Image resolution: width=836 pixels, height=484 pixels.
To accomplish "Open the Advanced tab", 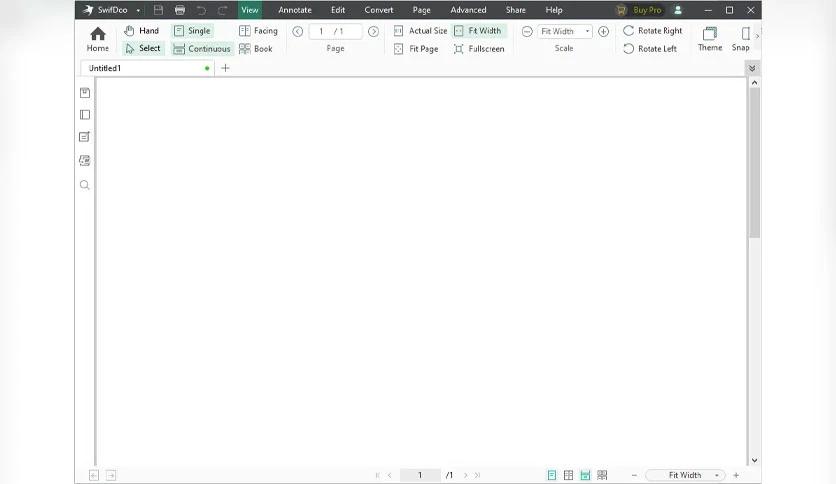I will pos(468,10).
